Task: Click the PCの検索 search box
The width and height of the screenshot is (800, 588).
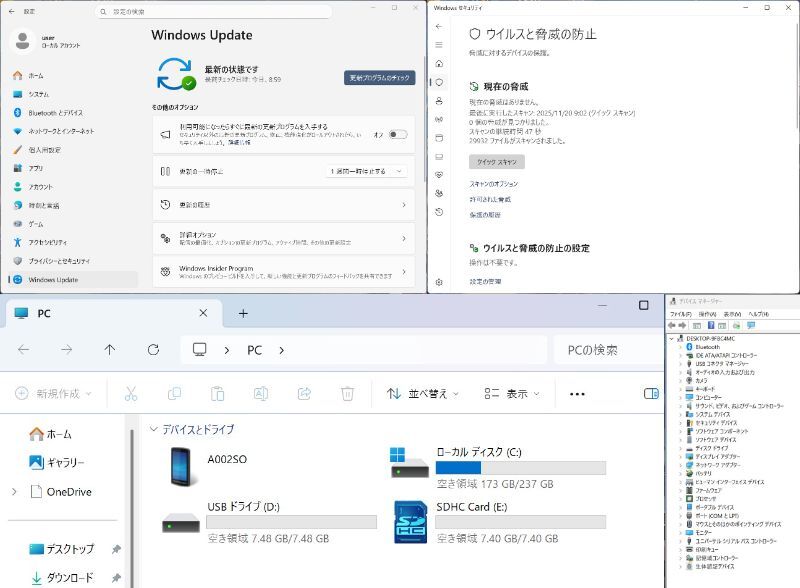Action: pyautogui.click(x=608, y=350)
